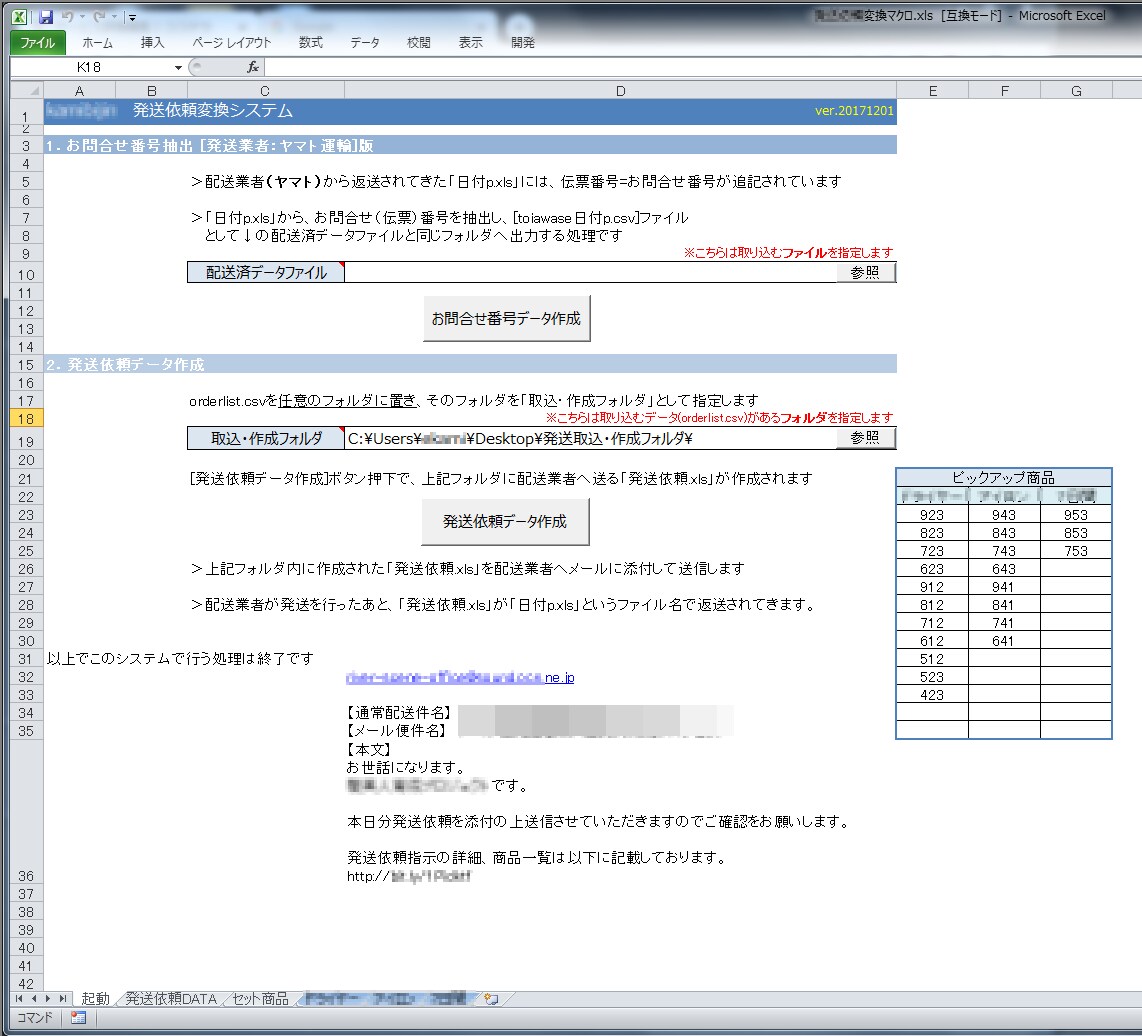
Task: Click the macro recording icon in status bar
Action: click(79, 1017)
